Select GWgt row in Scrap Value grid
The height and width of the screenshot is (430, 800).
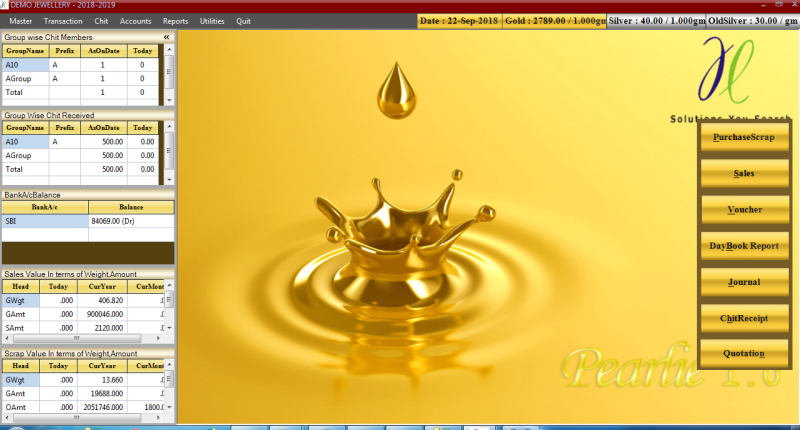click(20, 380)
